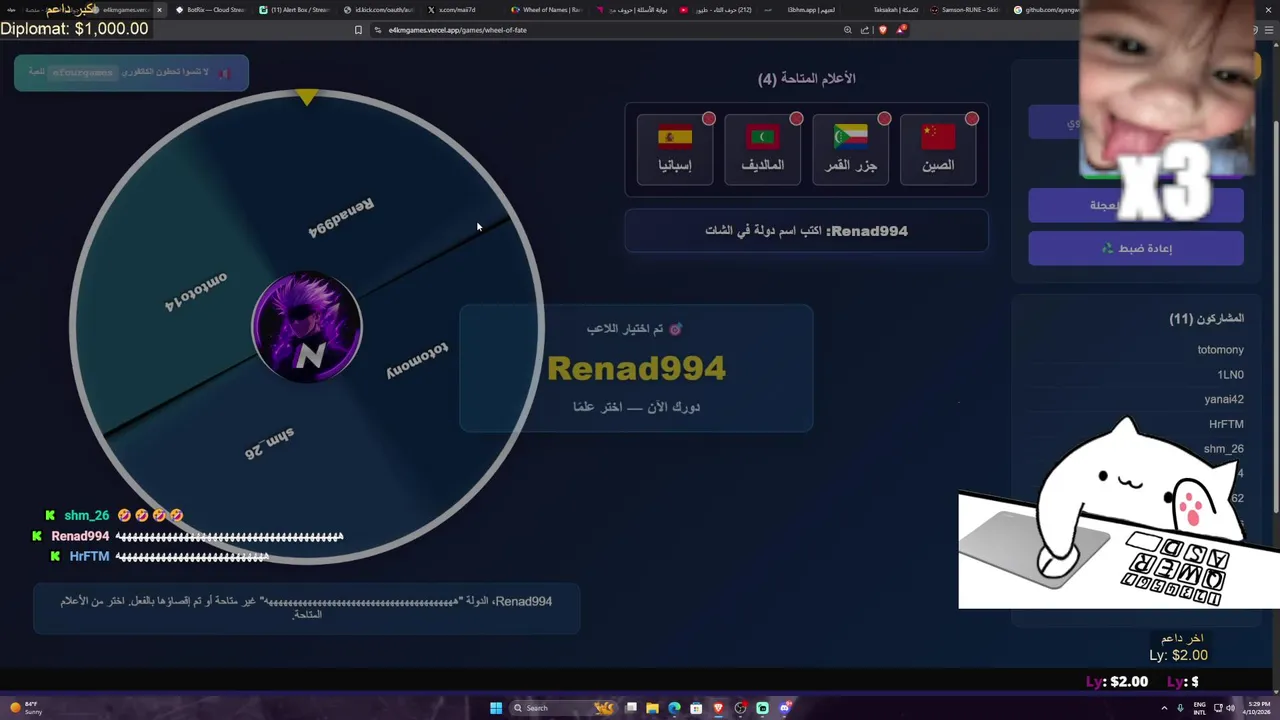Open the Windows Start menu
The width and height of the screenshot is (1280, 720).
coord(496,708)
